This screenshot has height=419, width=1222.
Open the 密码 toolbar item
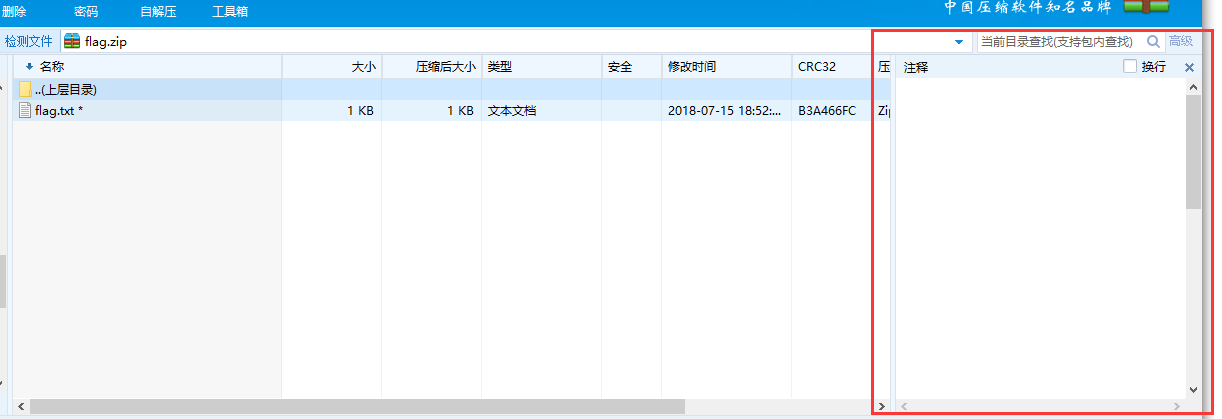tap(86, 12)
